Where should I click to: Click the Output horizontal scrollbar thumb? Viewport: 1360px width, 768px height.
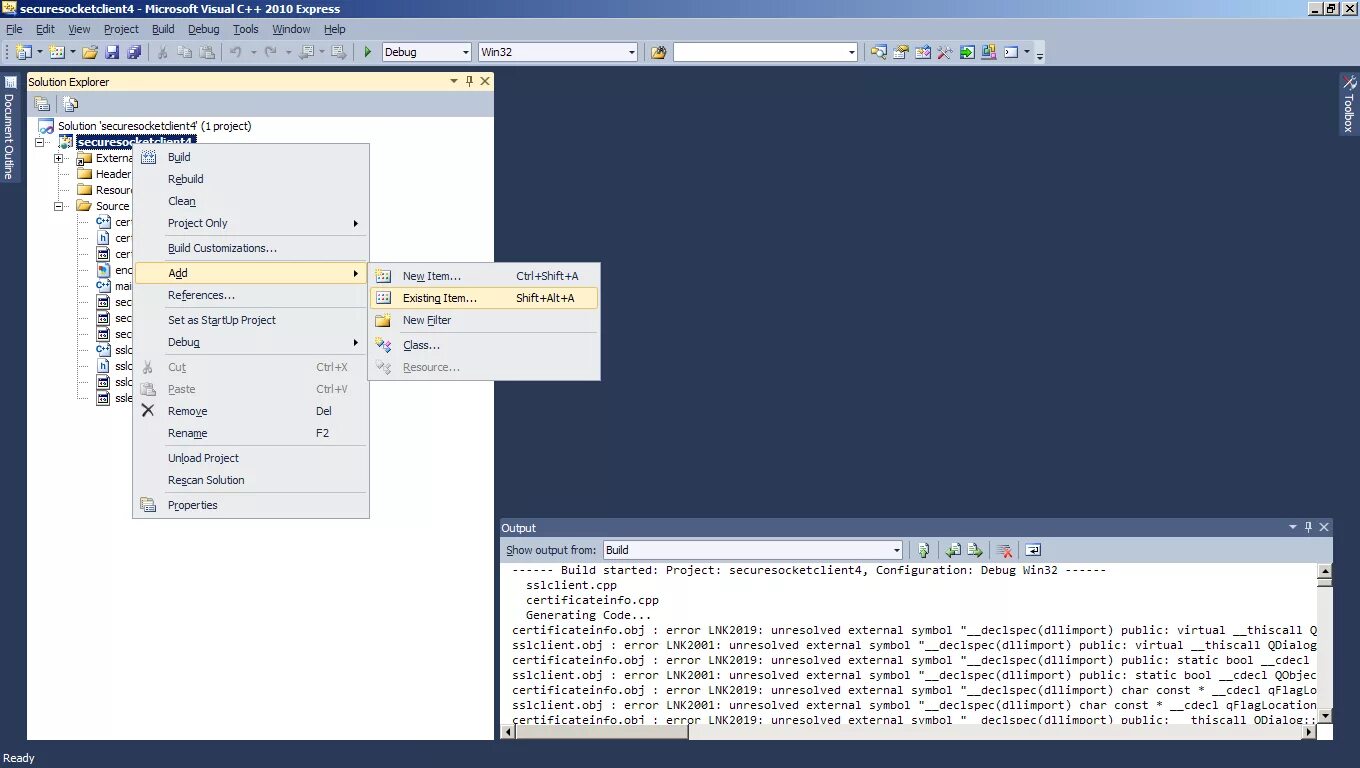coord(602,732)
